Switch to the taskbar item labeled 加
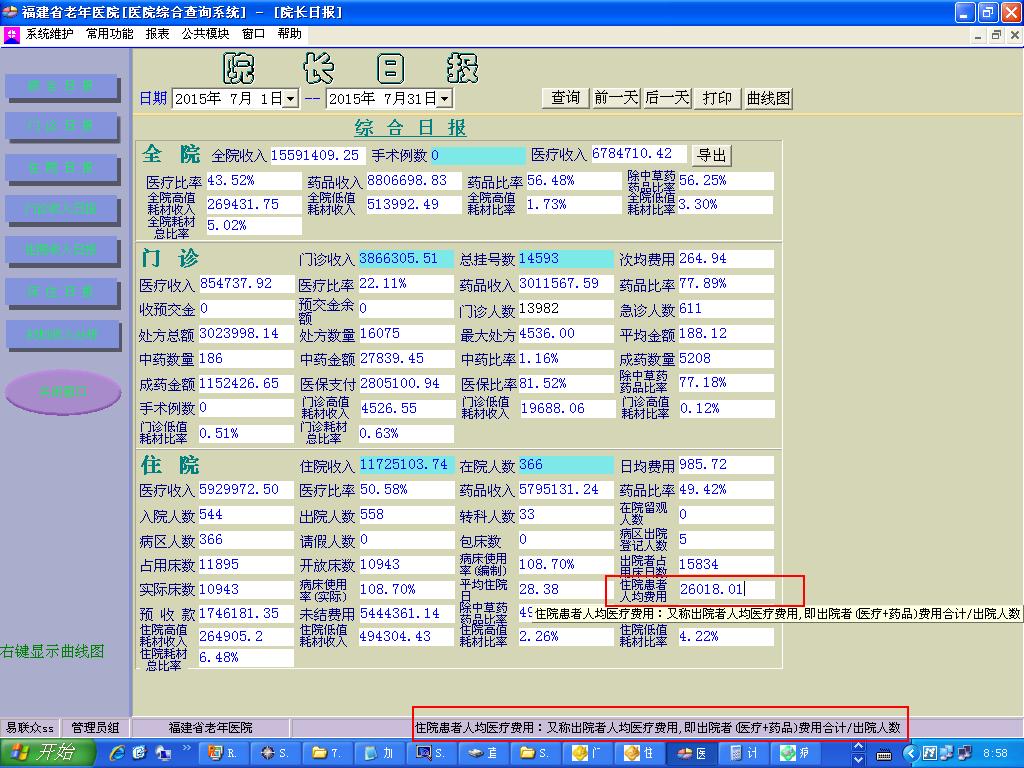This screenshot has height=768, width=1024. (379, 753)
